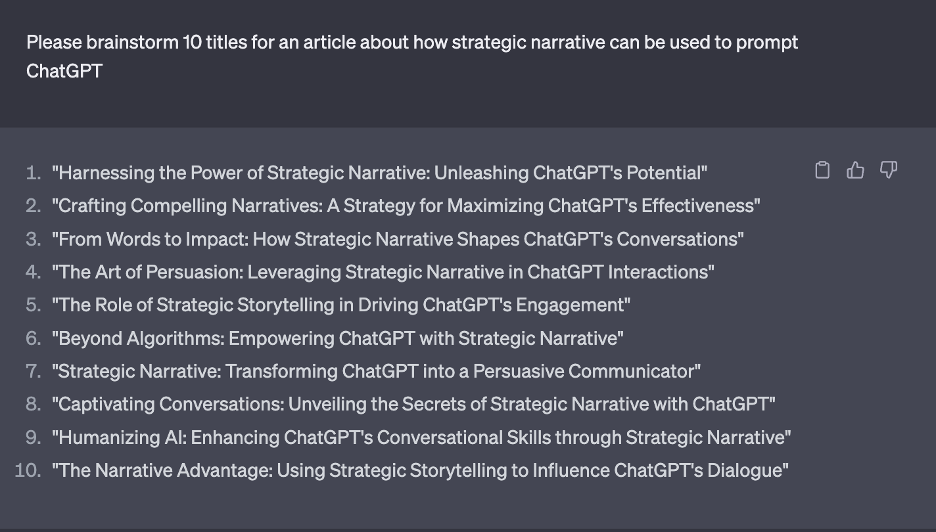This screenshot has width=936, height=532.
Task: Click title beginning 'Humanizing AI'
Action: (421, 437)
